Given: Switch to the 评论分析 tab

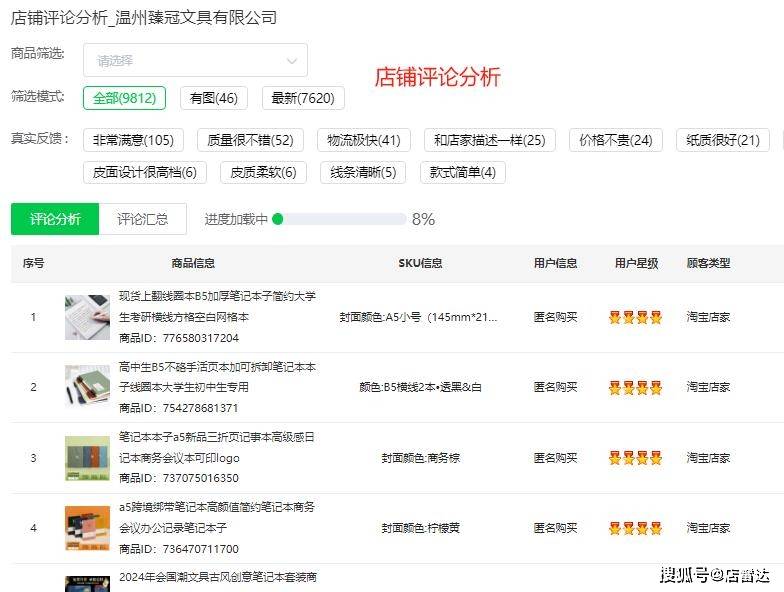Looking at the screenshot, I should (x=55, y=219).
